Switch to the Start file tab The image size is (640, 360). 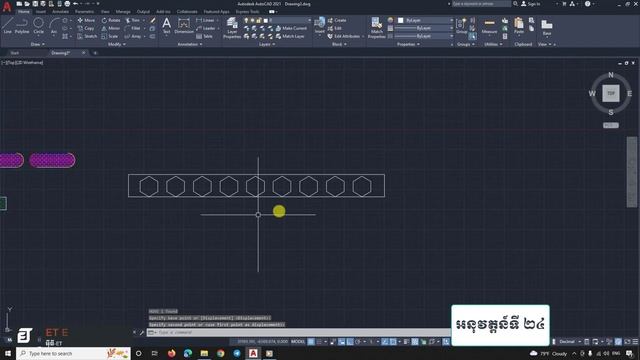tap(15, 53)
